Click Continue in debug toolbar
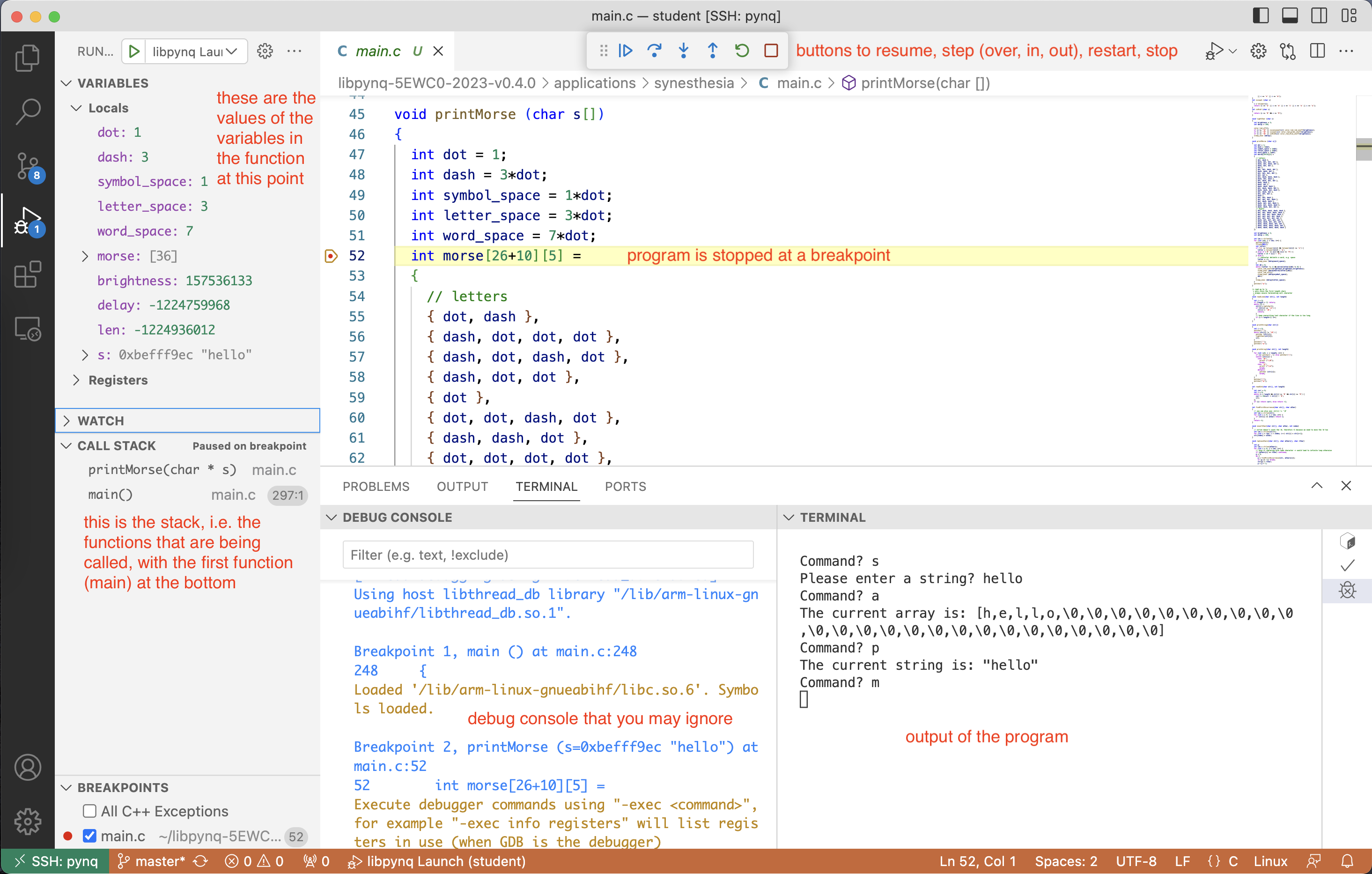Viewport: 1372px width, 874px height. click(x=626, y=51)
